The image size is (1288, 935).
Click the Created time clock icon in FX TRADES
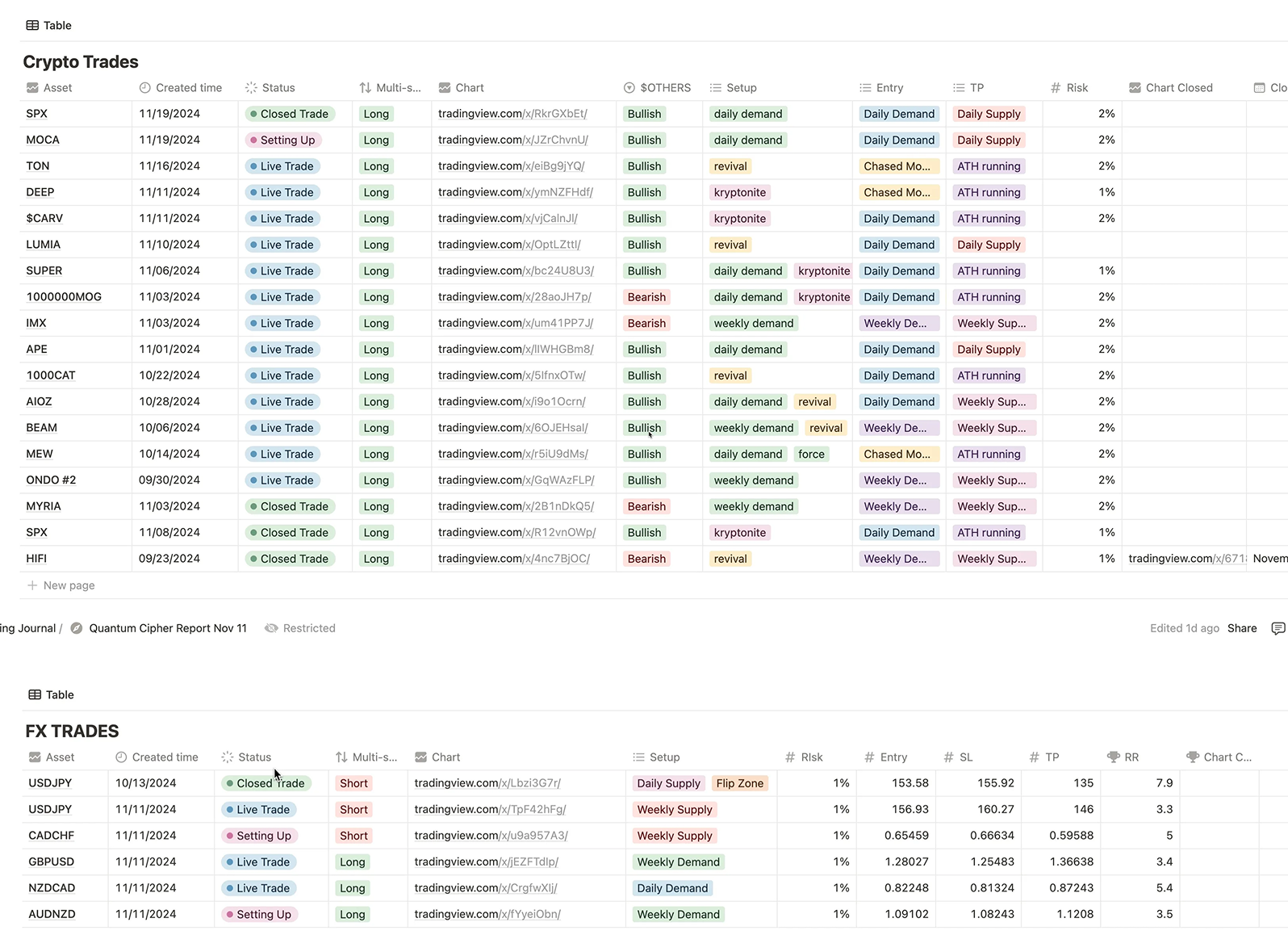tap(121, 757)
